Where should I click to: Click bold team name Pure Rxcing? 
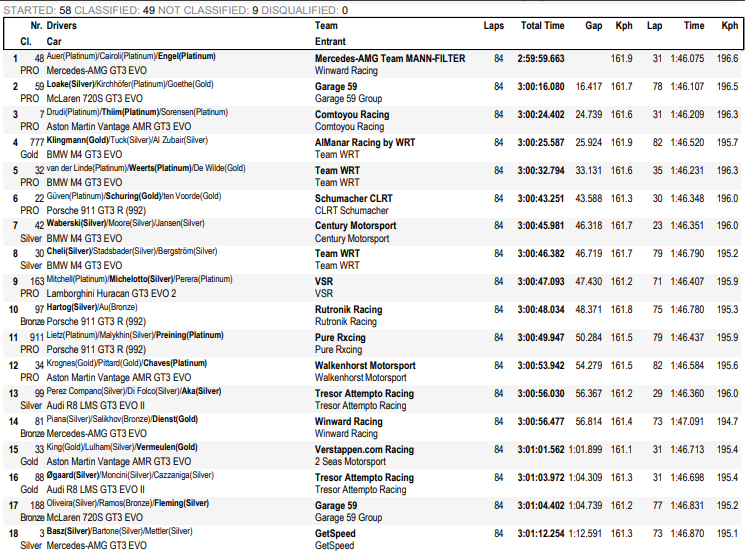coord(340,338)
